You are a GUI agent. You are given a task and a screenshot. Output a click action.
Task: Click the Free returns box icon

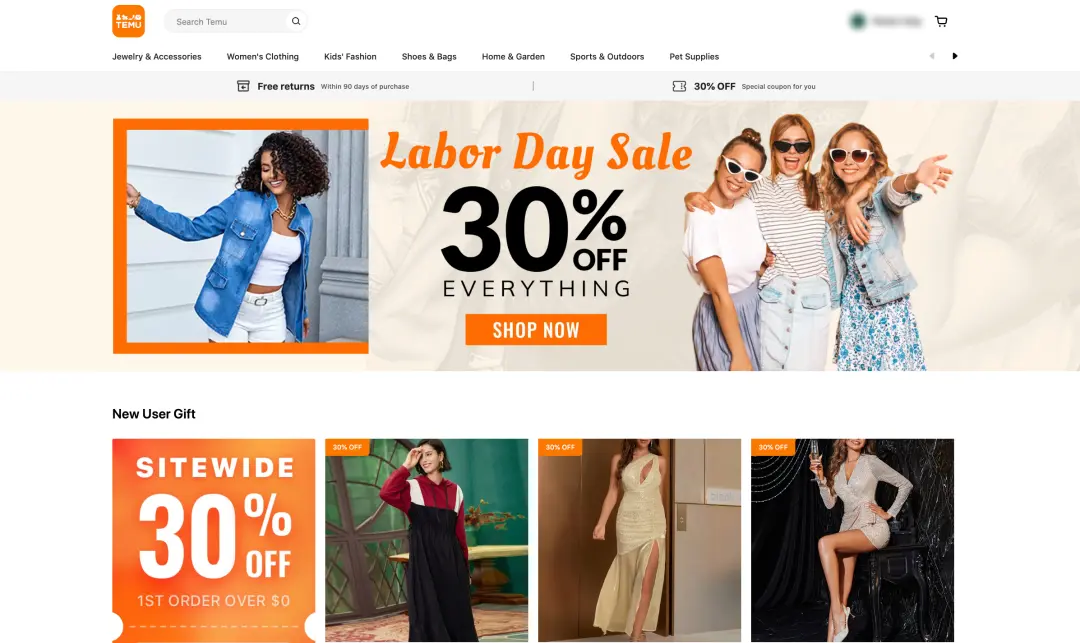click(243, 86)
